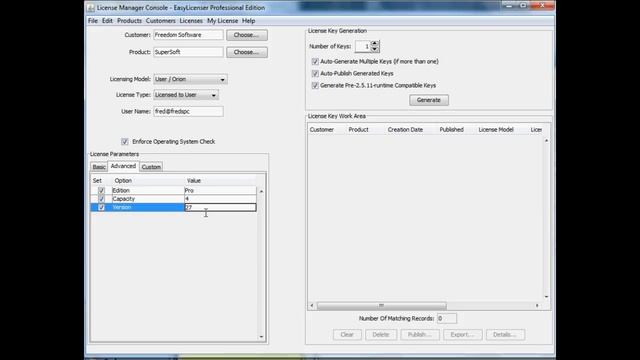Image resolution: width=640 pixels, height=360 pixels.
Task: Open the Licensing Model dropdown
Action: (190, 79)
